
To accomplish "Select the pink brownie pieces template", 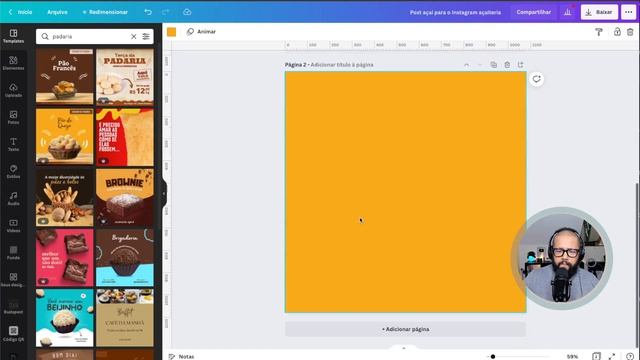I will pos(64,257).
